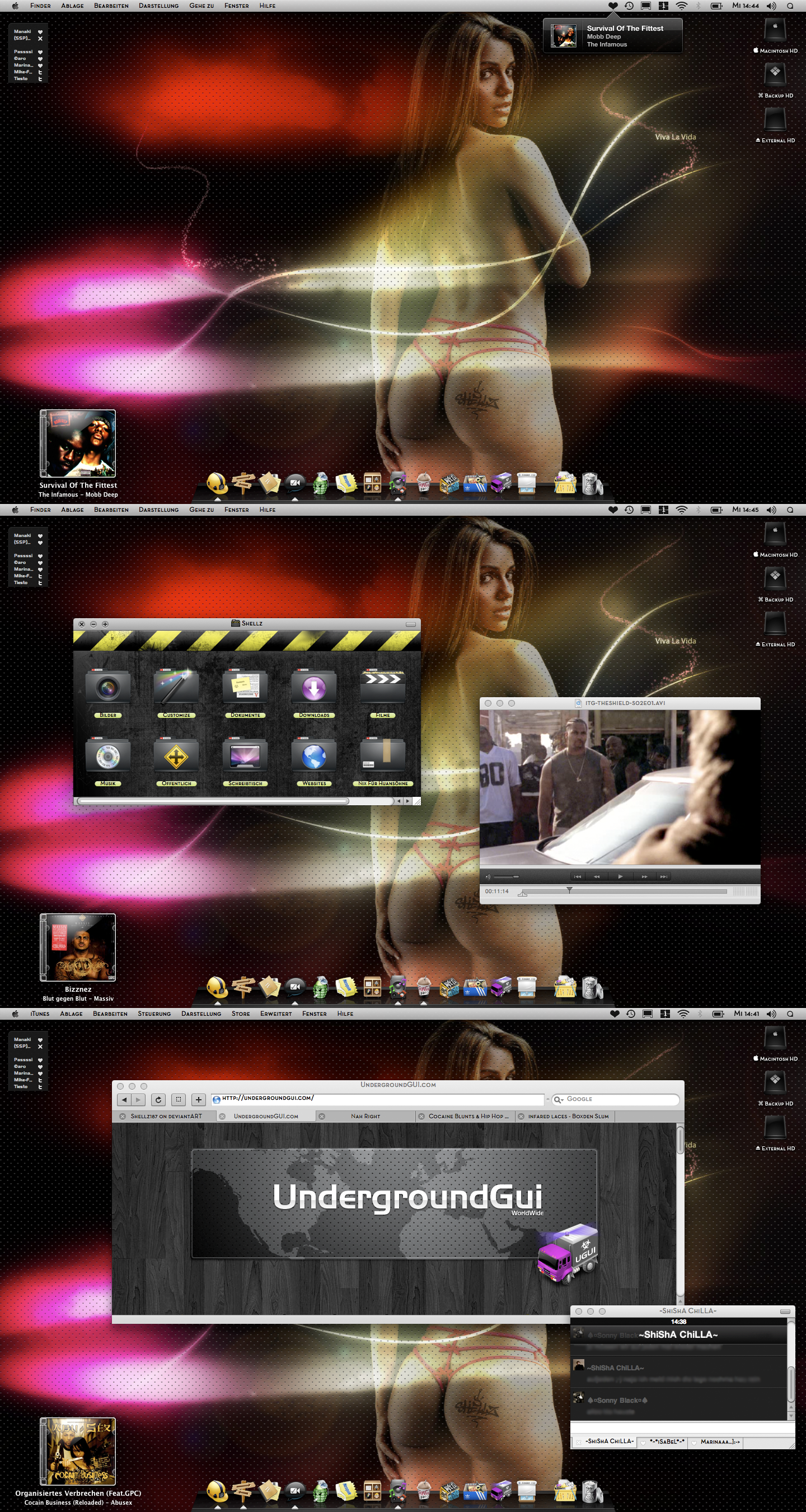
Task: Click the Web Clip button in Safari toolbar
Action: pyautogui.click(x=179, y=1099)
